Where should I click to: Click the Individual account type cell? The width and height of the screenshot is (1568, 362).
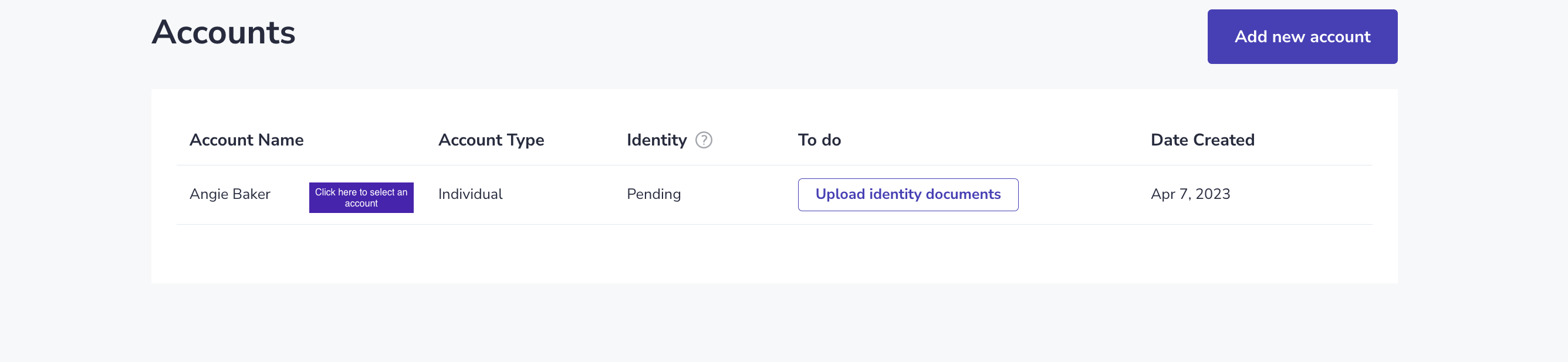pyautogui.click(x=471, y=194)
